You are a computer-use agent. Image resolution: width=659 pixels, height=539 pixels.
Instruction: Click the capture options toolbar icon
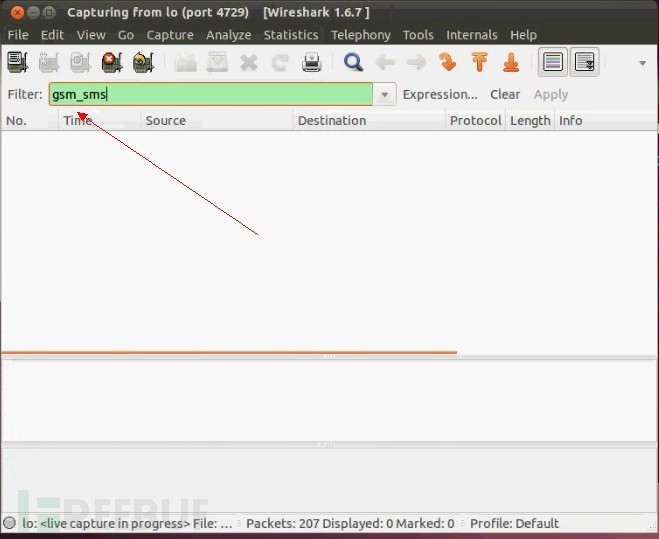[49, 62]
